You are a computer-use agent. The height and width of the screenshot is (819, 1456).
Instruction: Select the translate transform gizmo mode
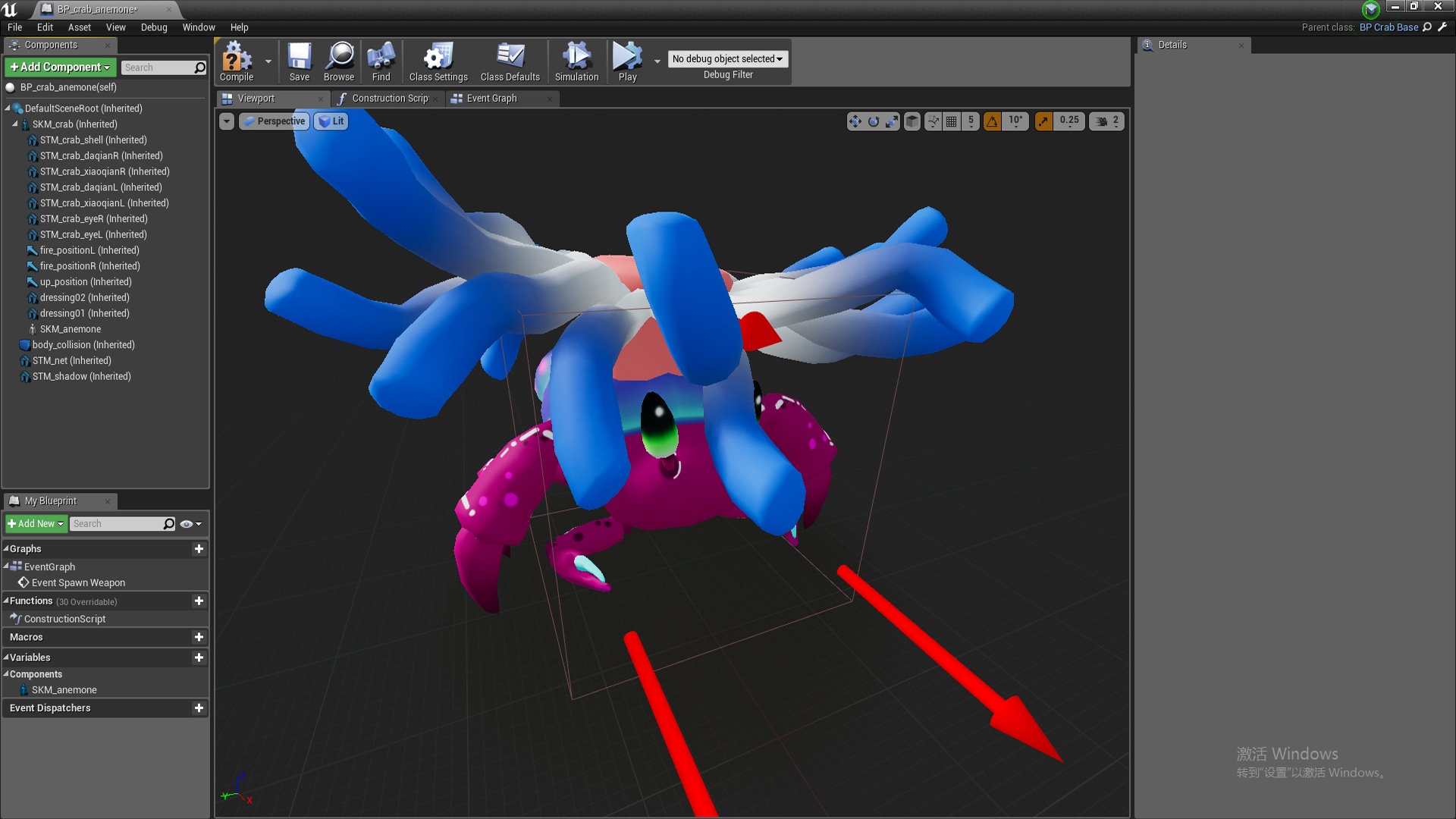pos(855,121)
